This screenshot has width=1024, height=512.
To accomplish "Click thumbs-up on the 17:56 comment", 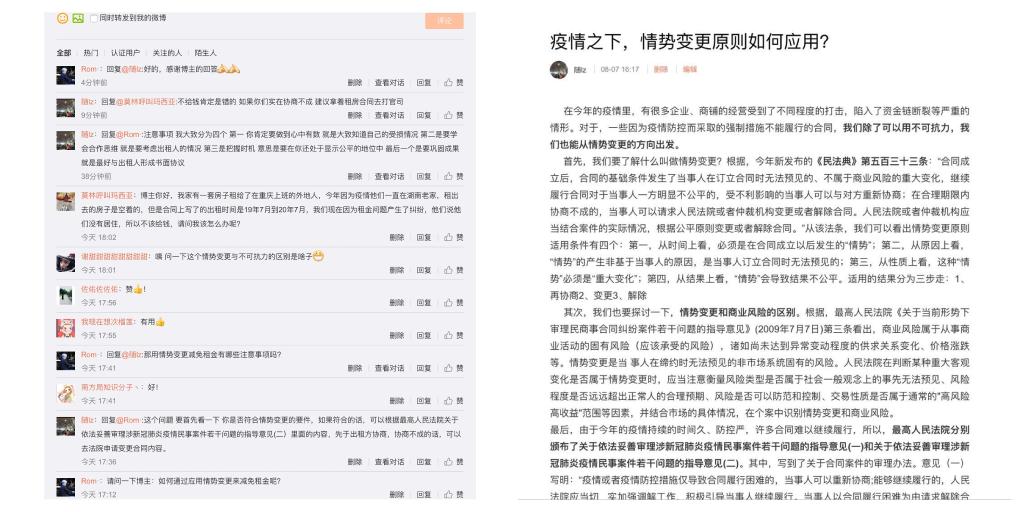I will pos(454,302).
